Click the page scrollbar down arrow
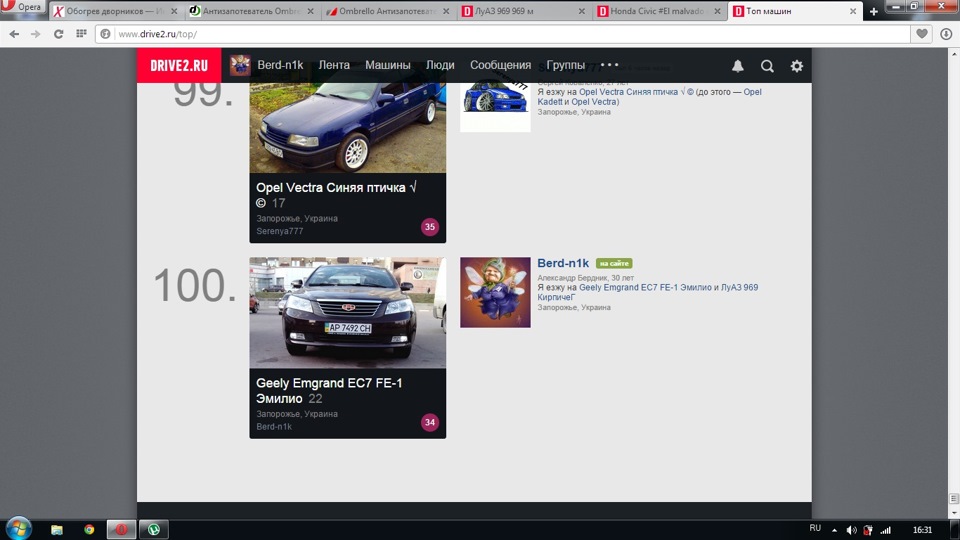This screenshot has width=960, height=540. (x=954, y=513)
